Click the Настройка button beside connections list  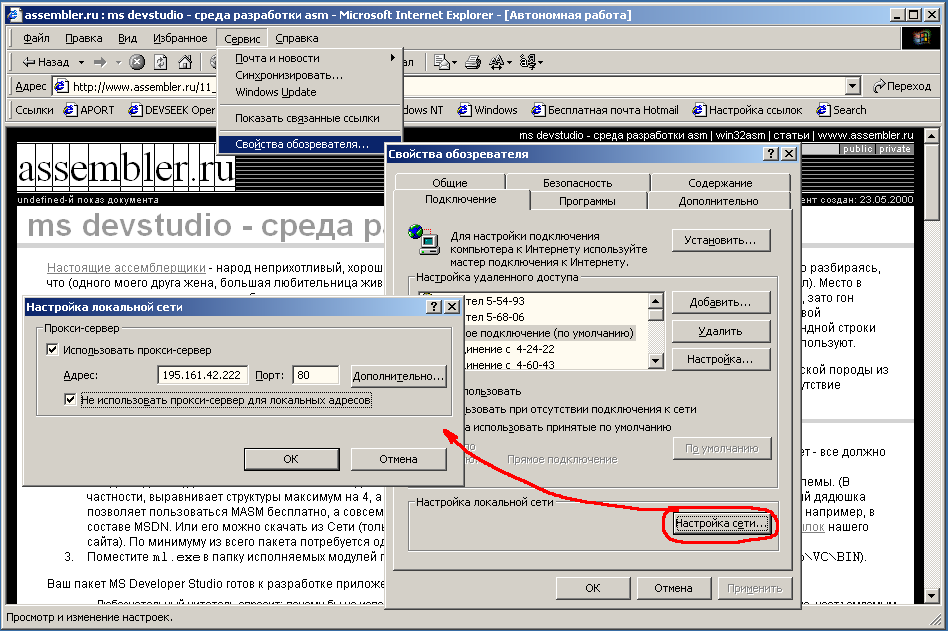pos(721,359)
